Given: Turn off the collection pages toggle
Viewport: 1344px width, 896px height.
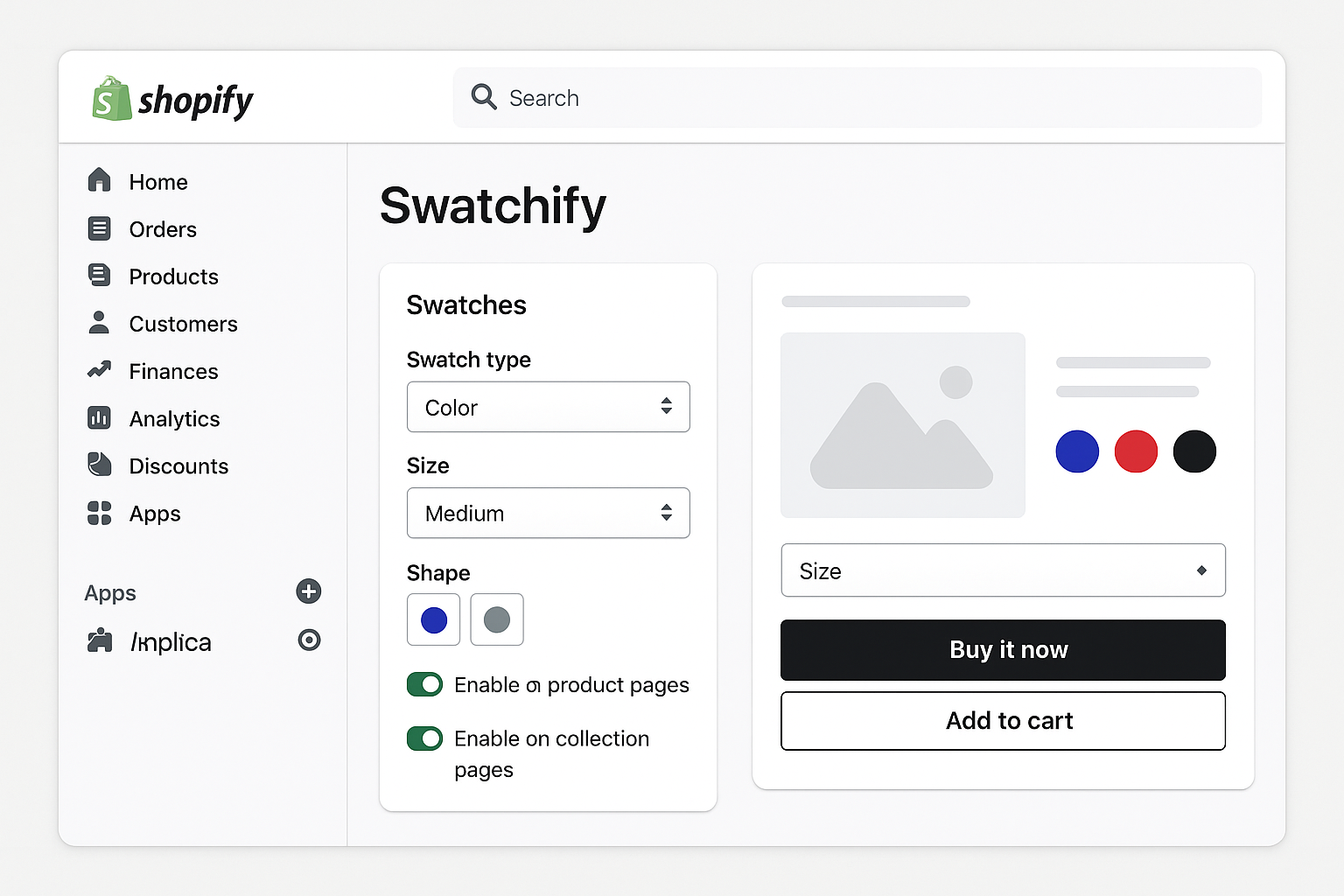Looking at the screenshot, I should [x=425, y=738].
